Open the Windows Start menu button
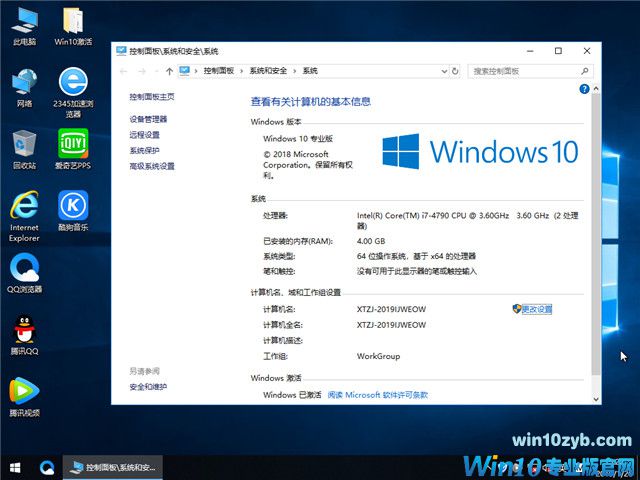This screenshot has width=640, height=480. coord(15,467)
